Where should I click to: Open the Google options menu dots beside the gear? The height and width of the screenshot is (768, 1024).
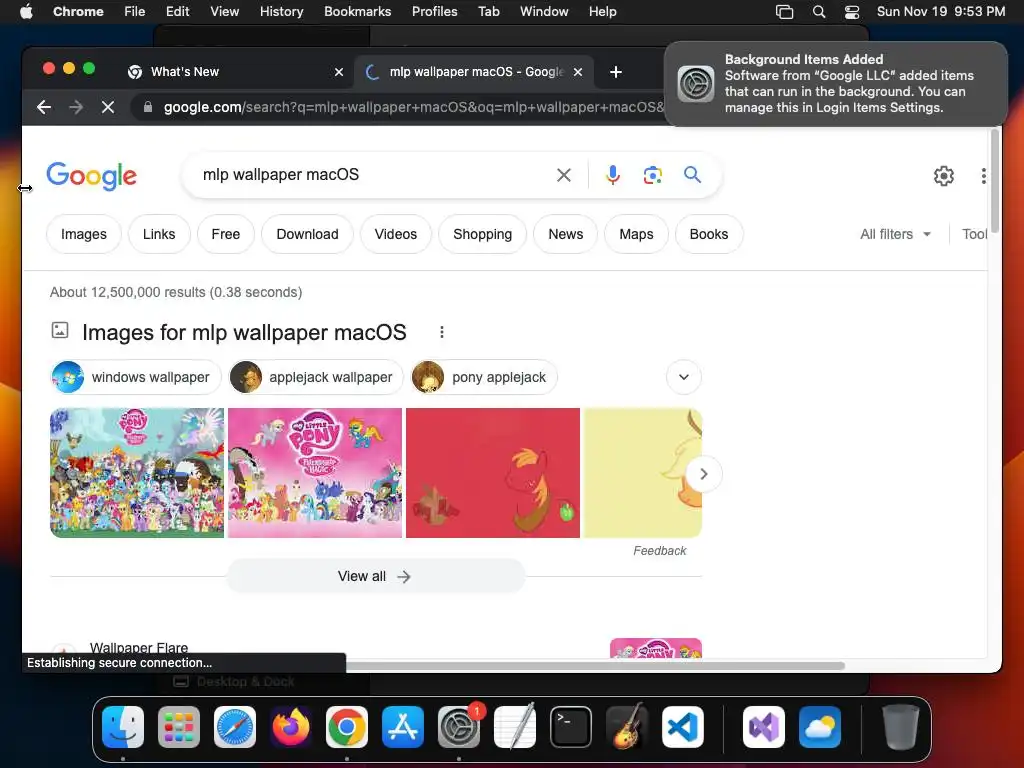pyautogui.click(x=983, y=176)
